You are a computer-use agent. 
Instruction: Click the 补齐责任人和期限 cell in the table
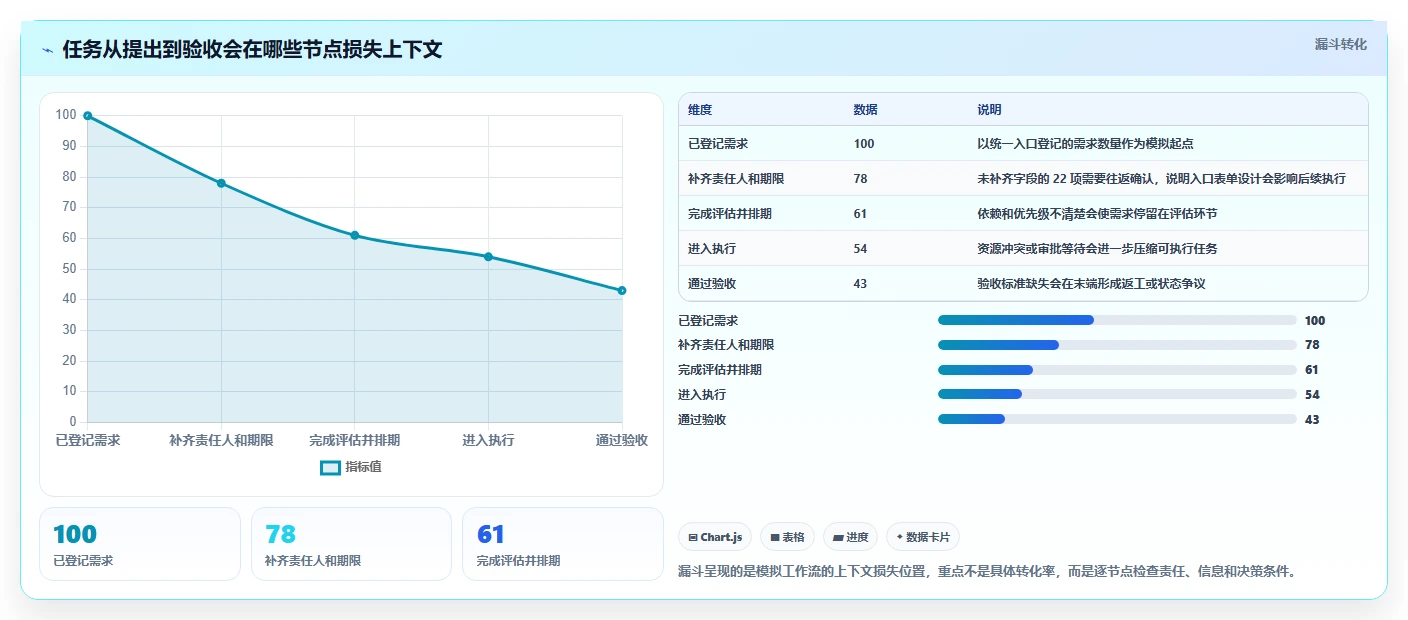pos(736,179)
